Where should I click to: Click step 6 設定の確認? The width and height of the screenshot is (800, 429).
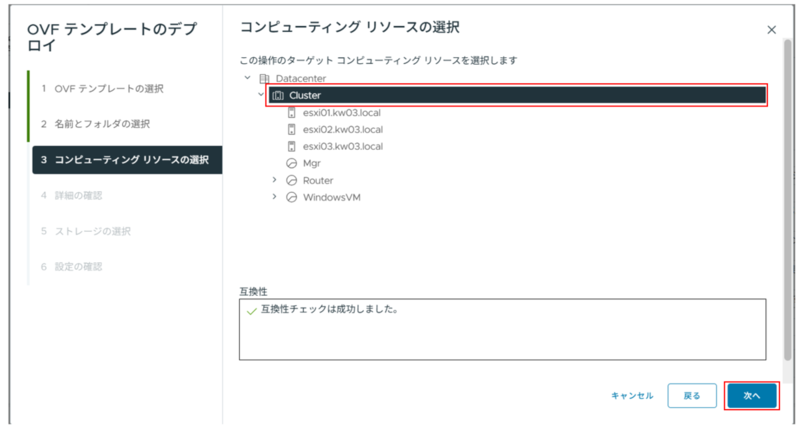click(71, 267)
